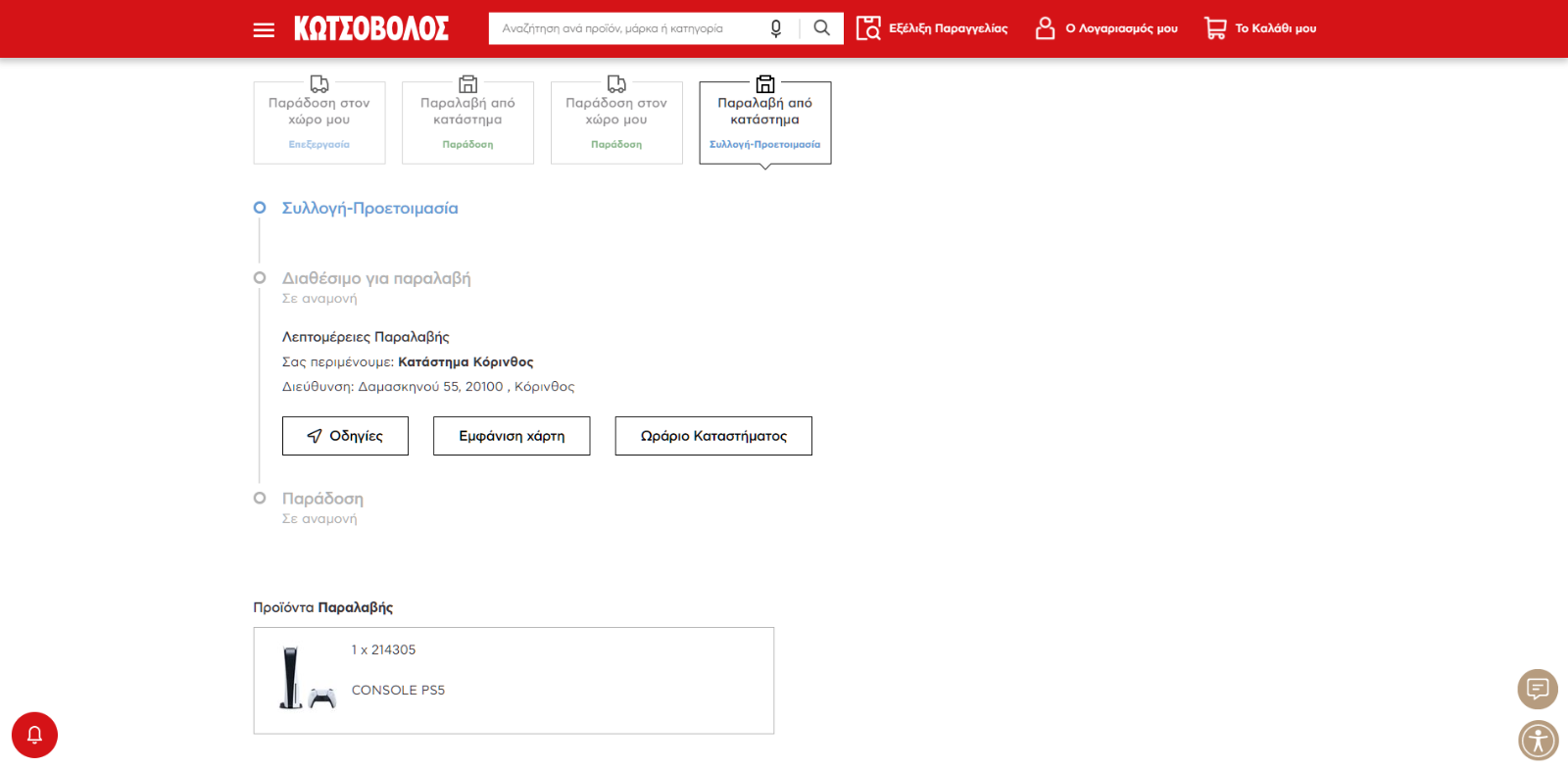Click truck icon on first shipment tab
Viewport: 1568px width, 768px height.
tap(319, 84)
